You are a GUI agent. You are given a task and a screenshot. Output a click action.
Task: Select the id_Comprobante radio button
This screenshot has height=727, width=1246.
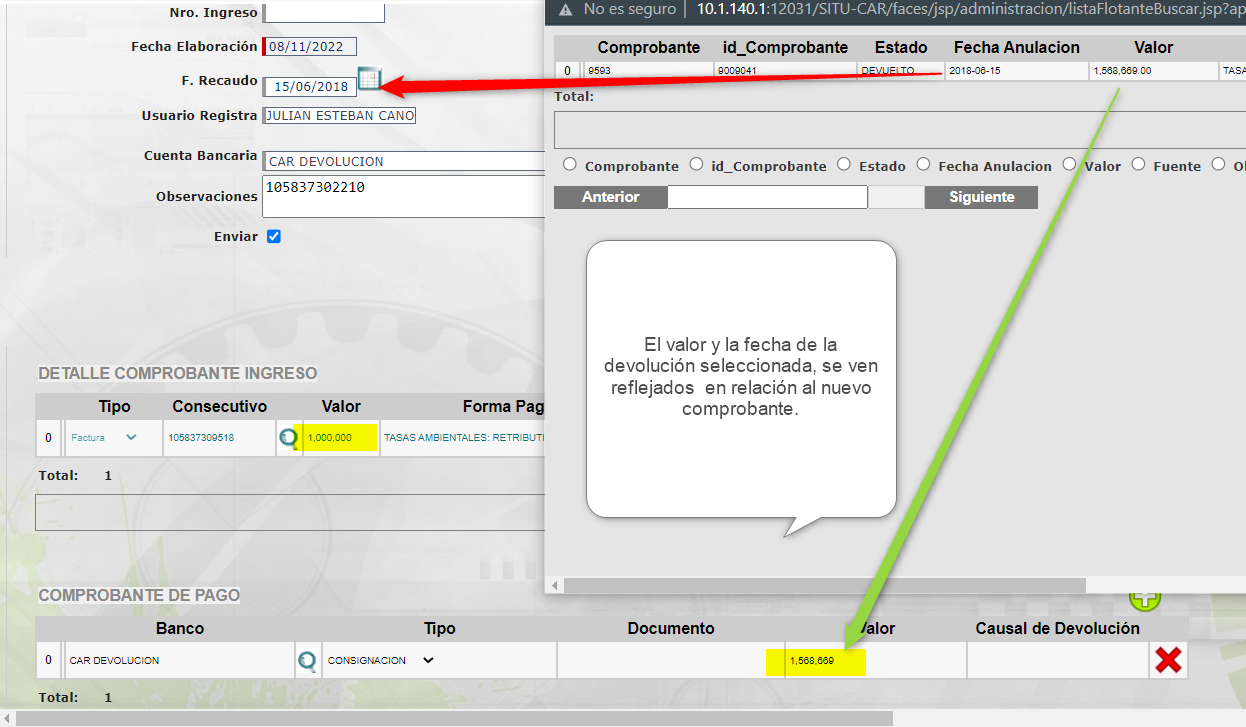pyautogui.click(x=696, y=165)
